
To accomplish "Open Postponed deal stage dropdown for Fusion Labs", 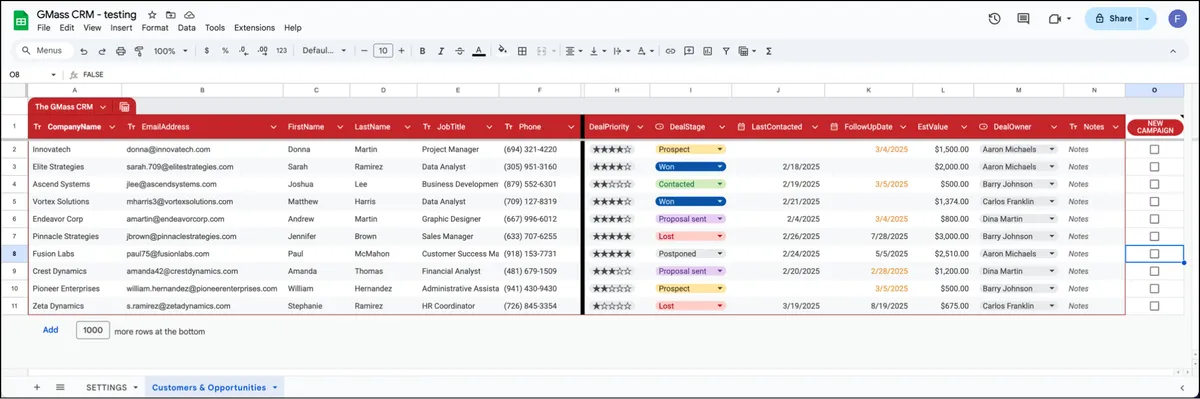I will coord(720,254).
